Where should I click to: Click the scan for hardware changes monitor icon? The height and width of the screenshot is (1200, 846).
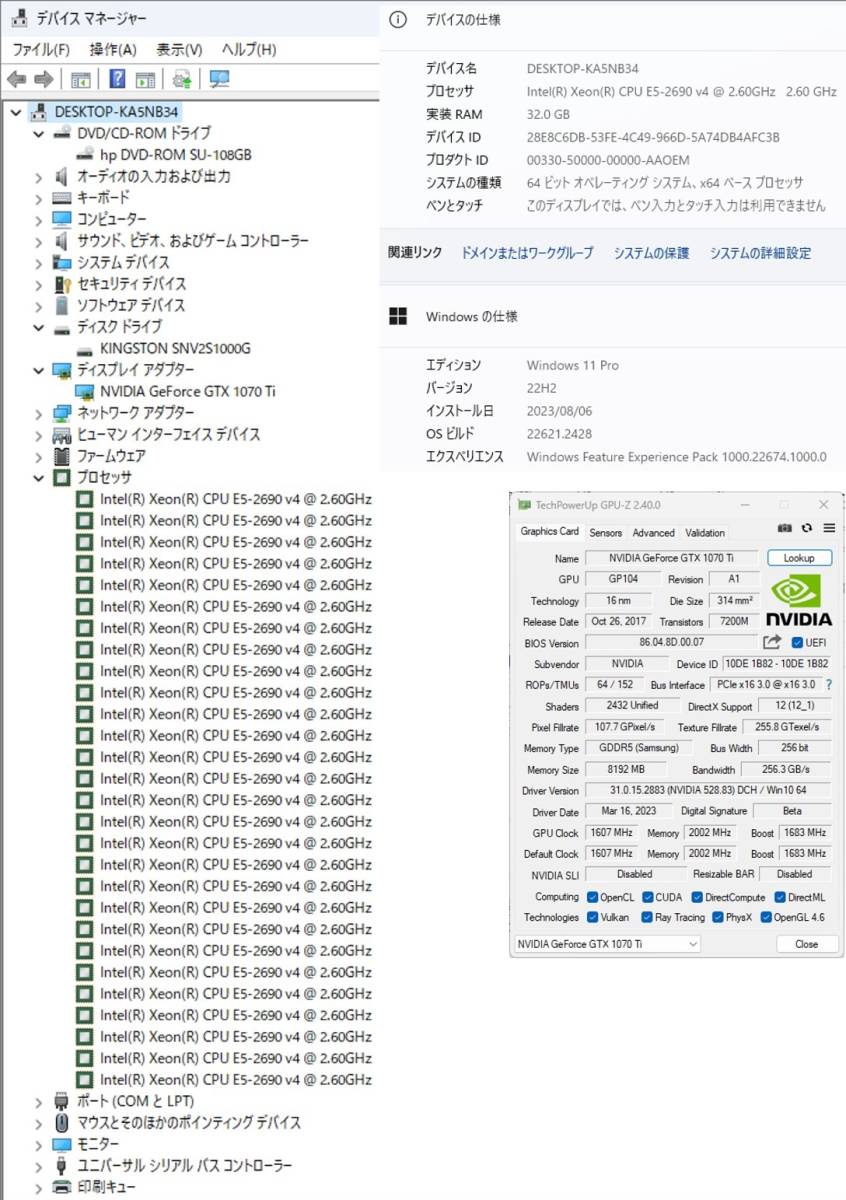pos(219,79)
